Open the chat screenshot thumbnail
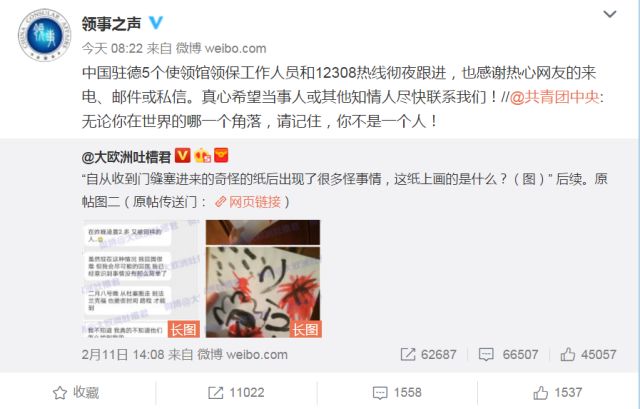The image size is (640, 409). (x=141, y=279)
